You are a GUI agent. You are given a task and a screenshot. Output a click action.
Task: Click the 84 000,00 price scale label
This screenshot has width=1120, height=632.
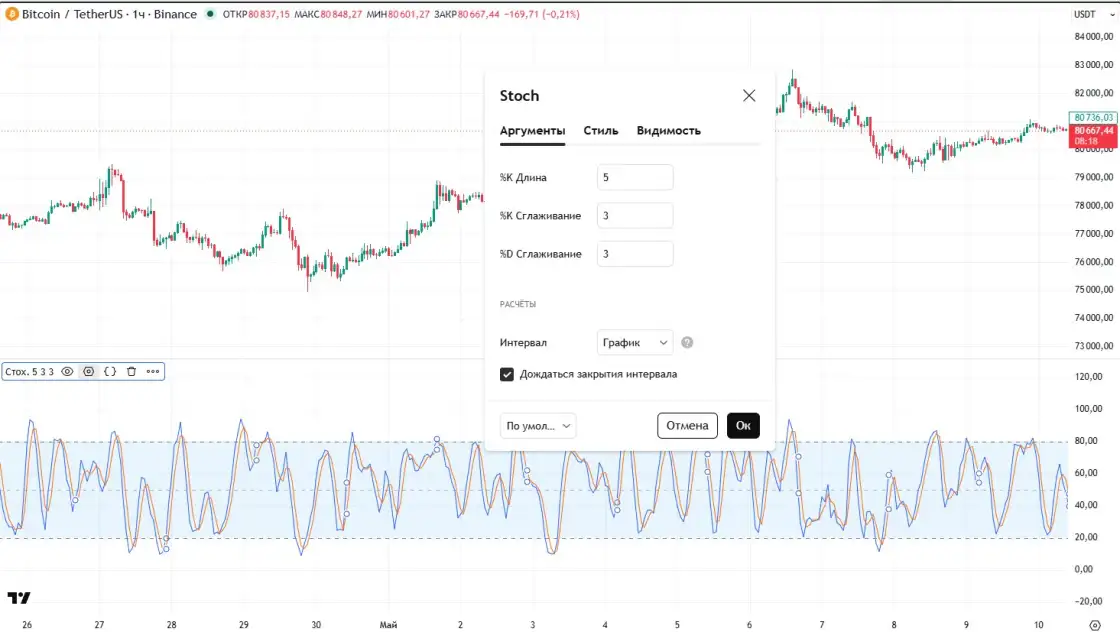click(x=1094, y=36)
